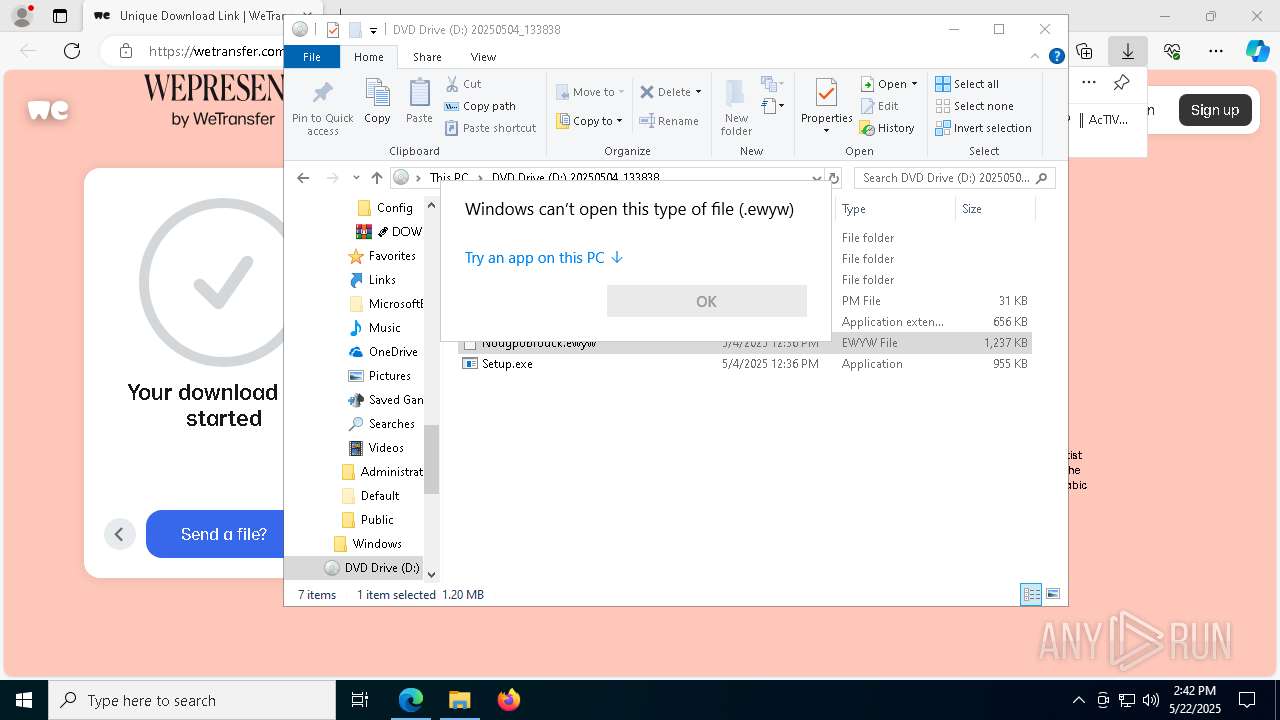Open Edge downloads icon in toolbar
Image resolution: width=1280 pixels, height=720 pixels.
(x=1128, y=51)
